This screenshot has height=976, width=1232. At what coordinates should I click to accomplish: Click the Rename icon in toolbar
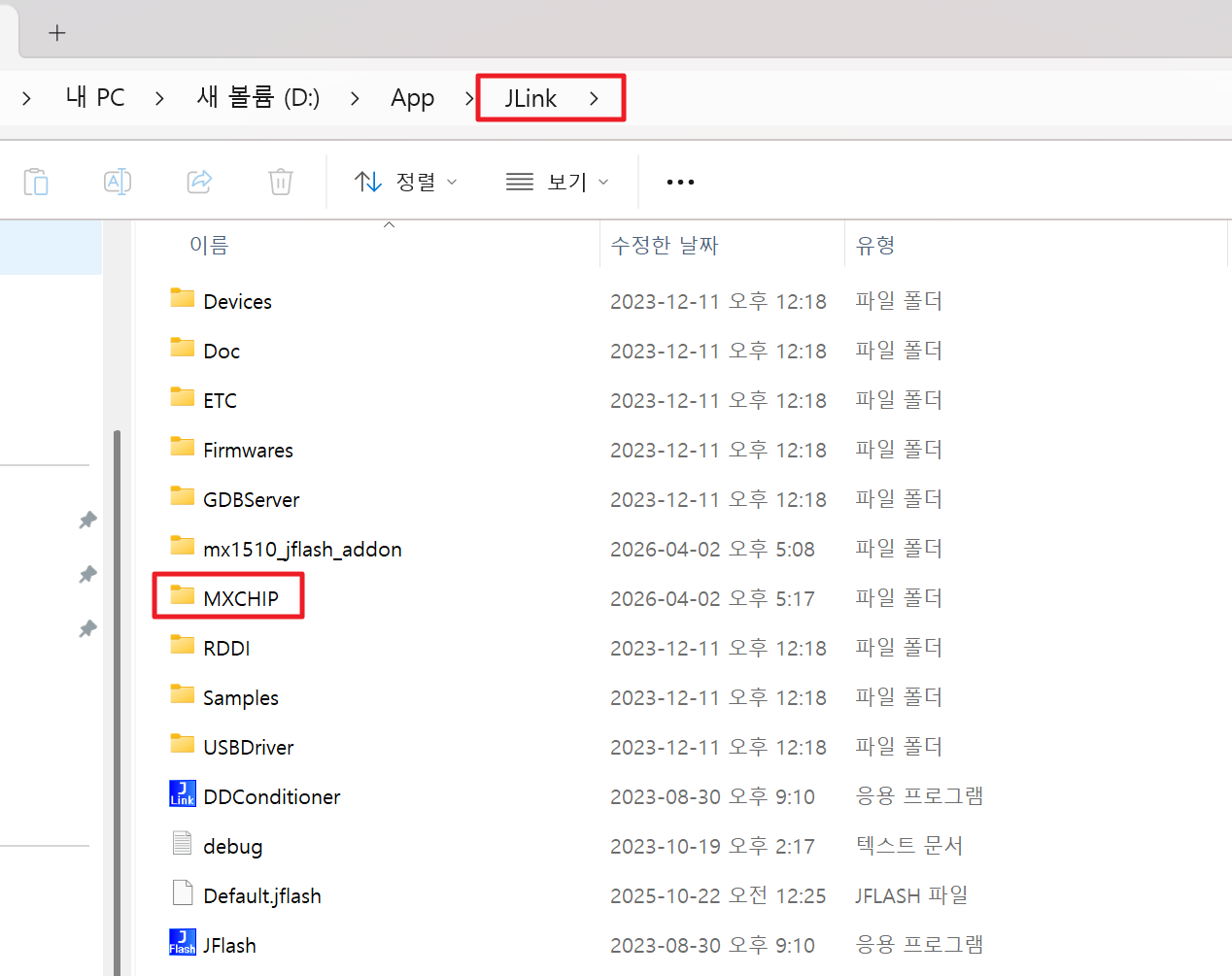tap(118, 182)
